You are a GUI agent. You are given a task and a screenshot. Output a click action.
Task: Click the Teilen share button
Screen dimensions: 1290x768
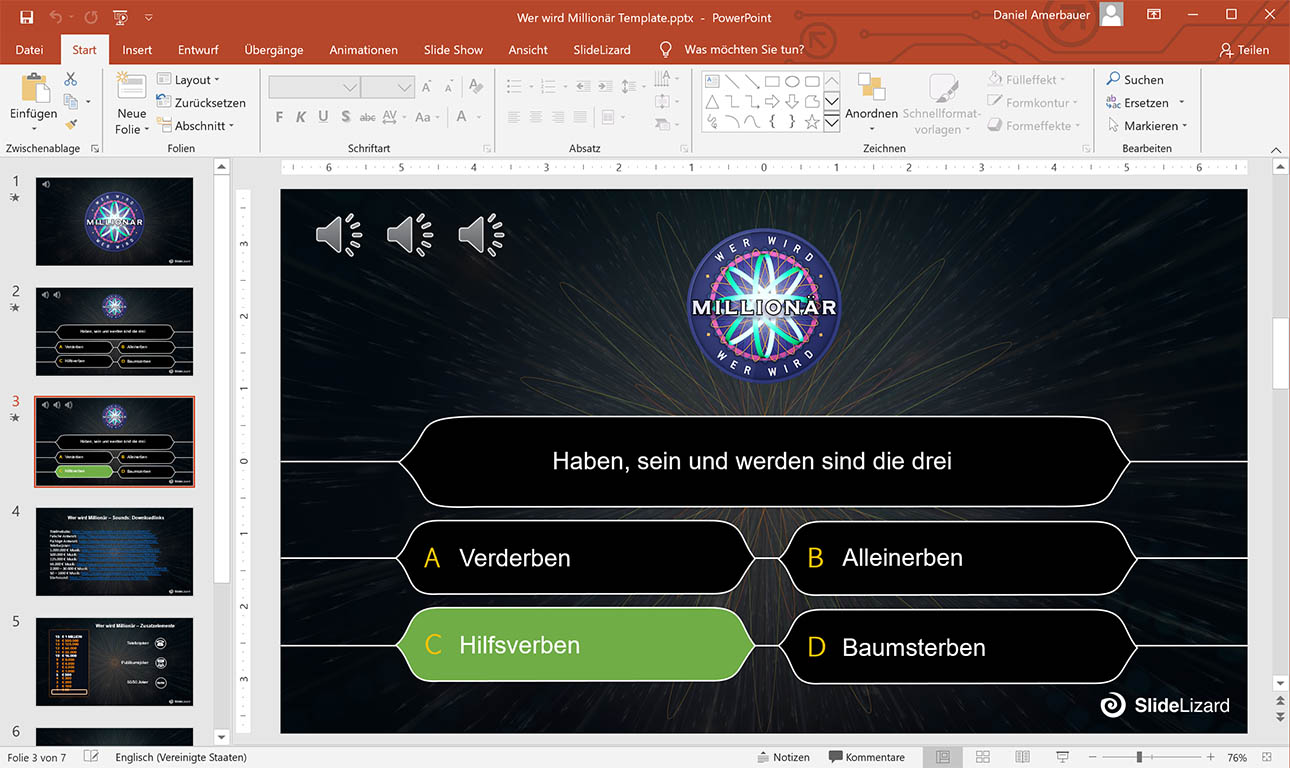tap(1244, 50)
